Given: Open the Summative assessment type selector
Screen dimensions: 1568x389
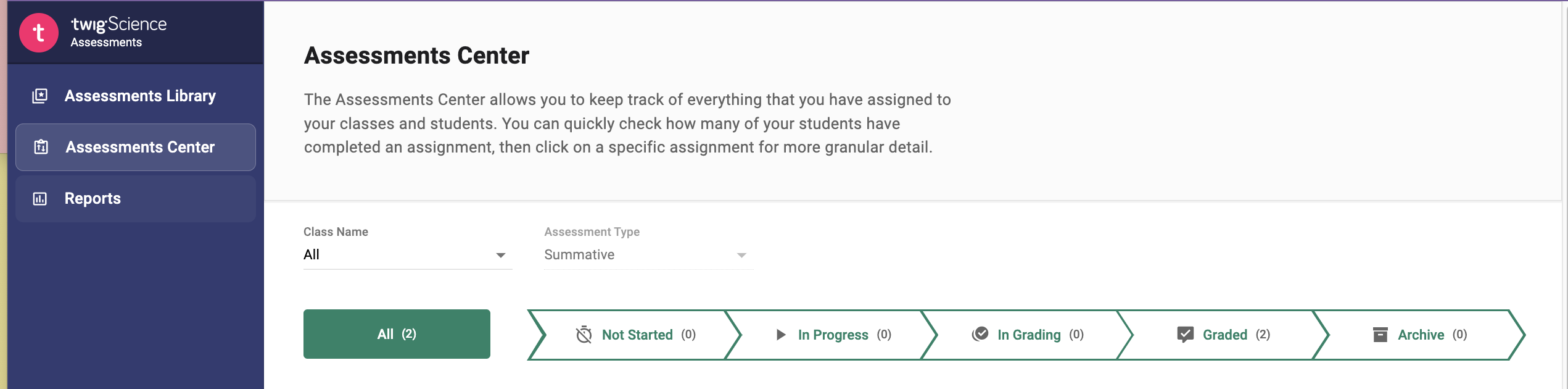Looking at the screenshot, I should pos(642,255).
